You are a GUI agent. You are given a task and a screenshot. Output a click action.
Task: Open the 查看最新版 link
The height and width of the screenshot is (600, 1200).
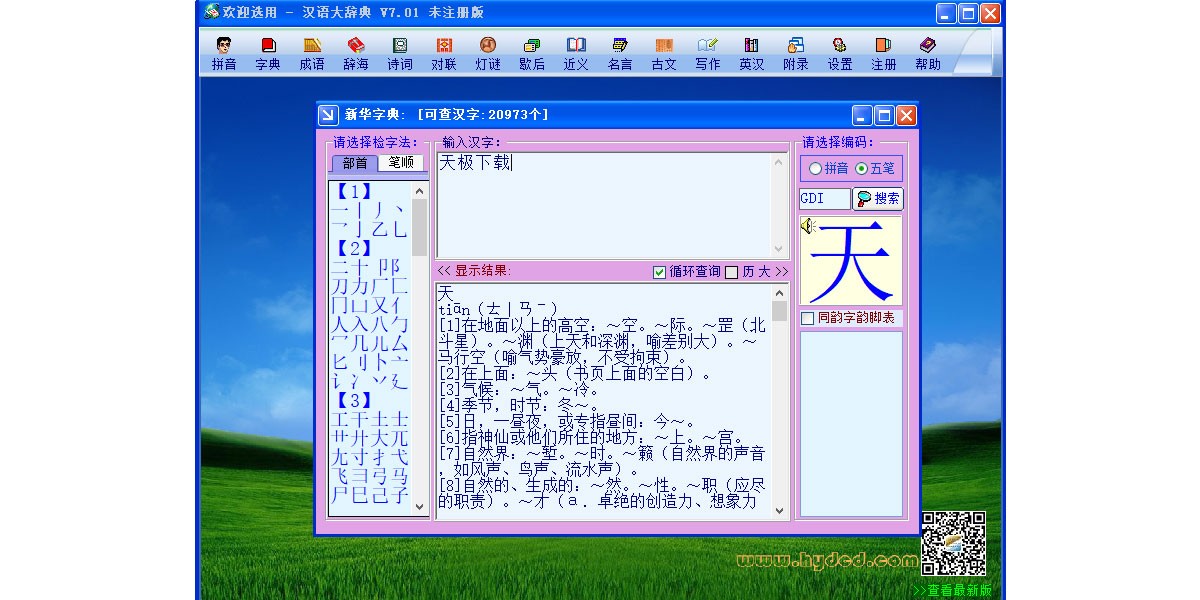pyautogui.click(x=952, y=590)
